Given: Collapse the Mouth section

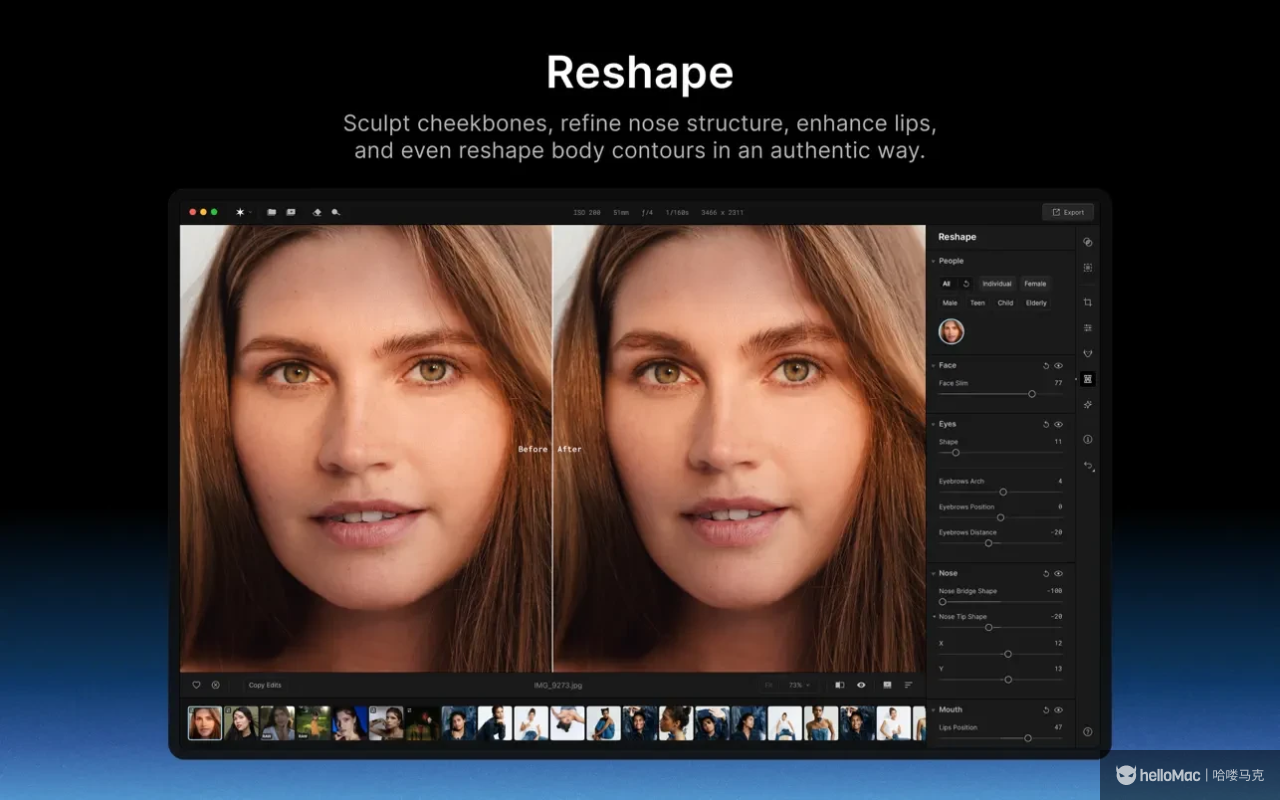Looking at the screenshot, I should [933, 710].
